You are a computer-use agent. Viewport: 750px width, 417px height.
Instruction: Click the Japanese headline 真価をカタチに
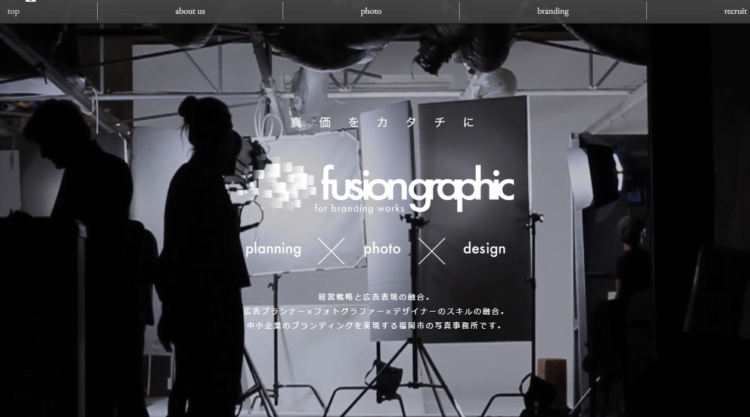(382, 122)
